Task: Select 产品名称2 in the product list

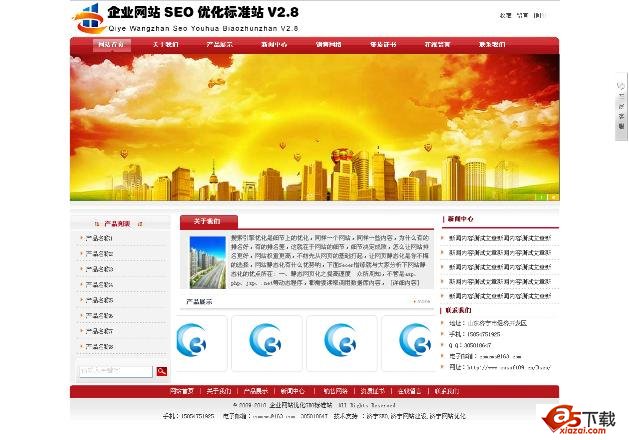Action: (99, 254)
